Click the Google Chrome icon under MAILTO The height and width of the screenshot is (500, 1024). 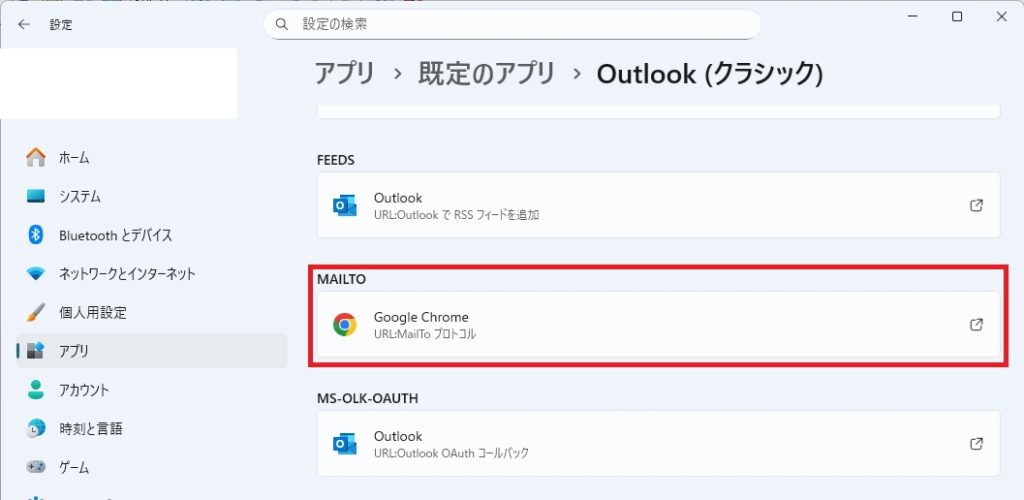pos(345,325)
